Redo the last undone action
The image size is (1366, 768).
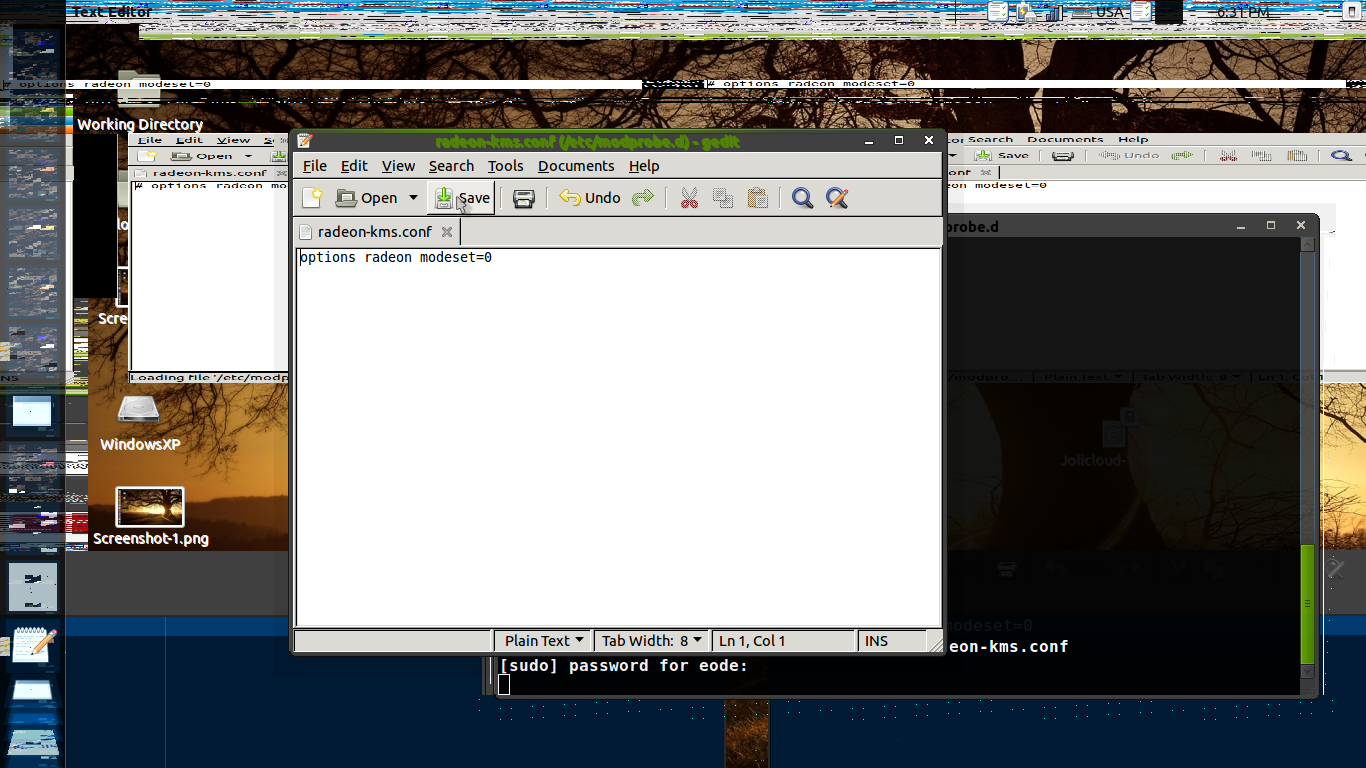pyautogui.click(x=643, y=198)
